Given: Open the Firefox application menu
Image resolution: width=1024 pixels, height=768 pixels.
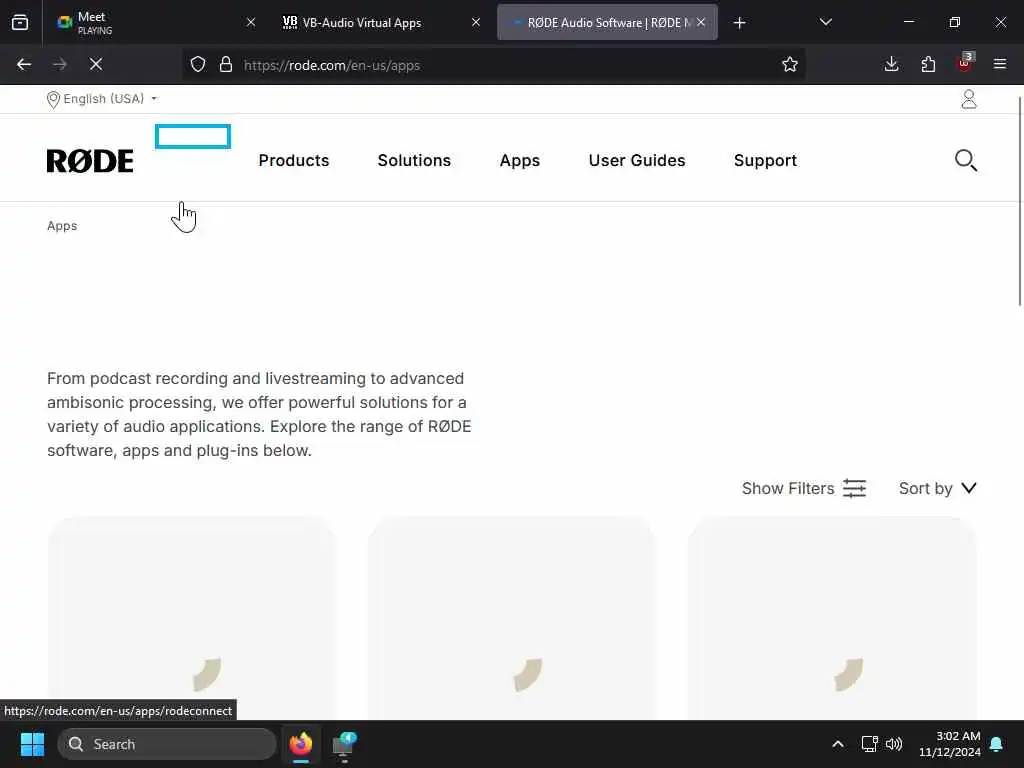Looking at the screenshot, I should [x=1000, y=64].
